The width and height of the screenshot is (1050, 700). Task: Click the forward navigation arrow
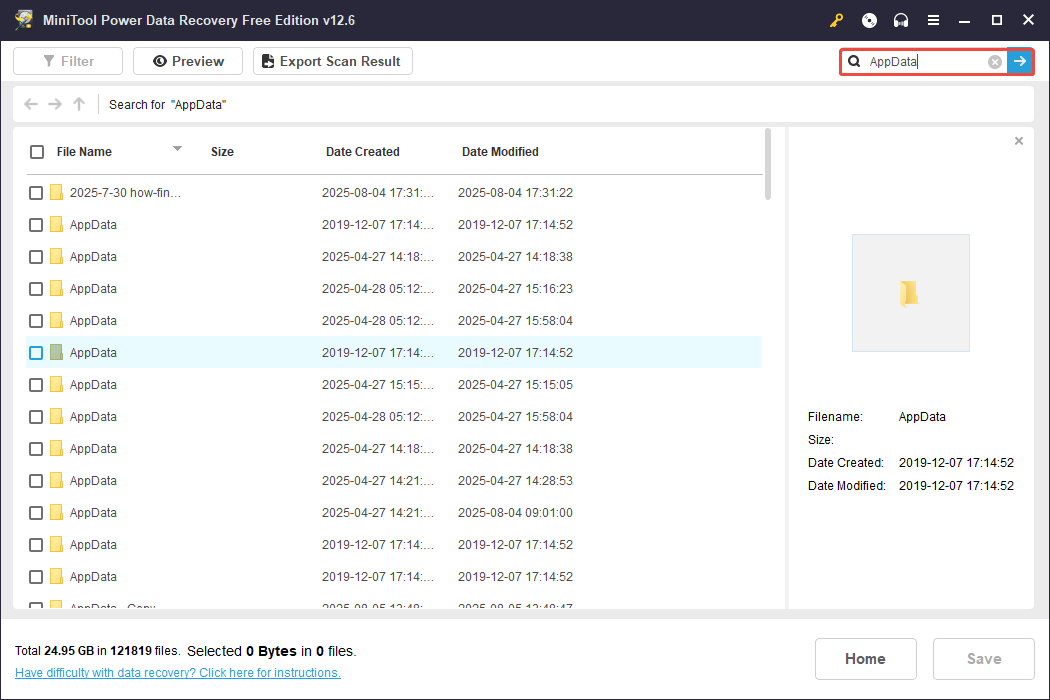54,104
